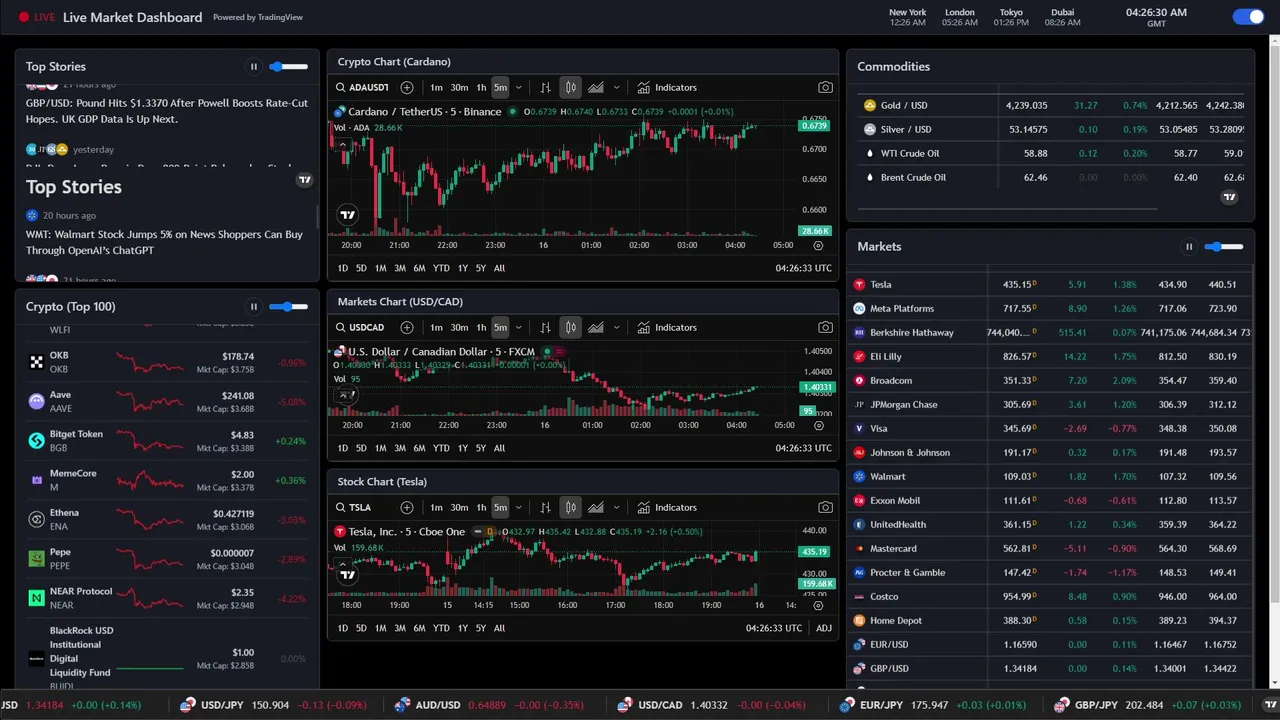Image resolution: width=1280 pixels, height=720 pixels.
Task: Set Tesla chart range to 1Y
Action: (462, 628)
